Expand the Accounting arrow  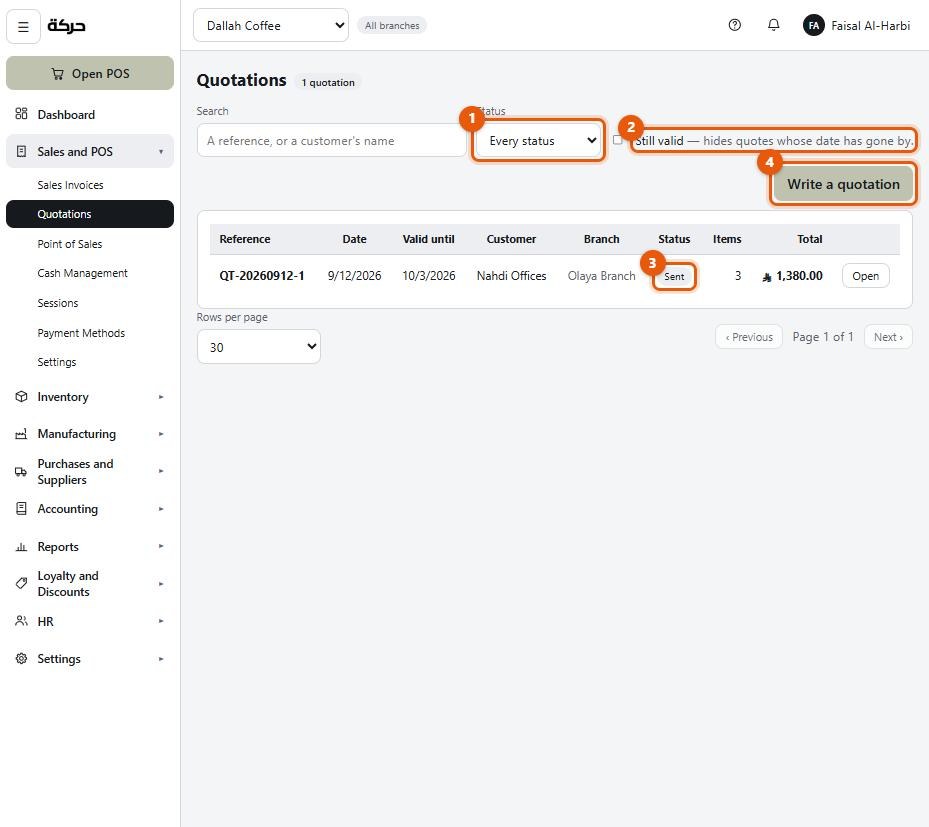[161, 509]
